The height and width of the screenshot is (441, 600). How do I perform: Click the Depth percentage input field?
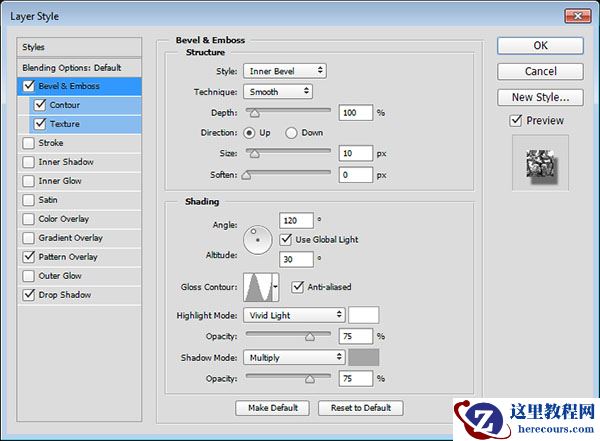pos(355,113)
